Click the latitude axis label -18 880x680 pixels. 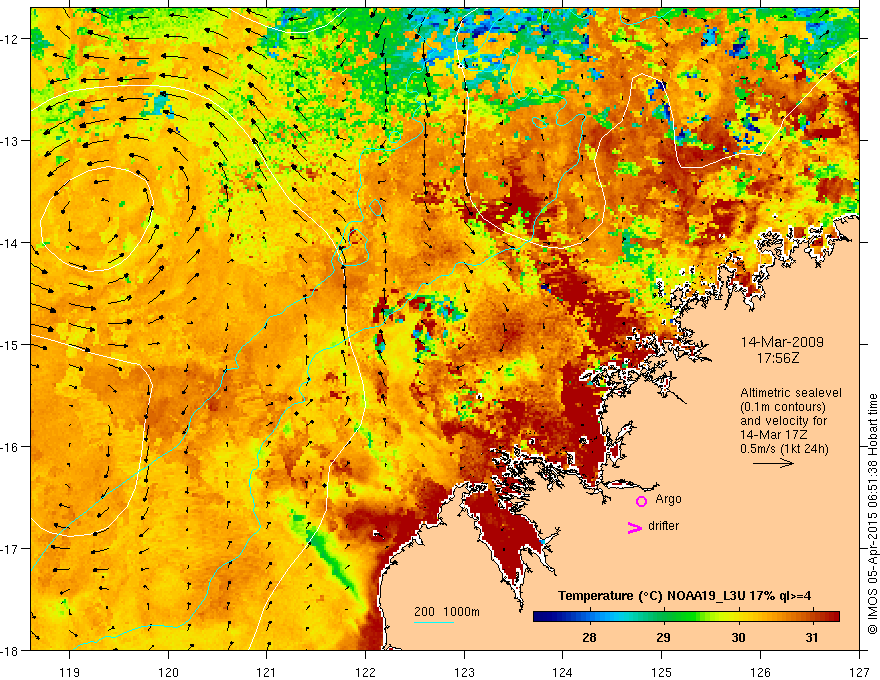pyautogui.click(x=12, y=651)
